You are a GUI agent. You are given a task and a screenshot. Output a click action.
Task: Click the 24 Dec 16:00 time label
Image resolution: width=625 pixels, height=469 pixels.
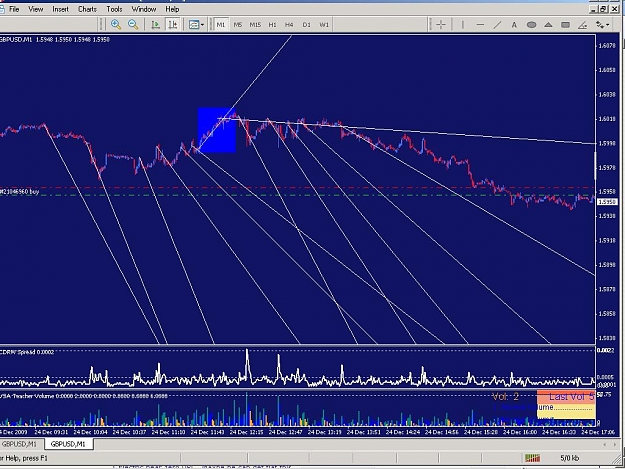[520, 432]
